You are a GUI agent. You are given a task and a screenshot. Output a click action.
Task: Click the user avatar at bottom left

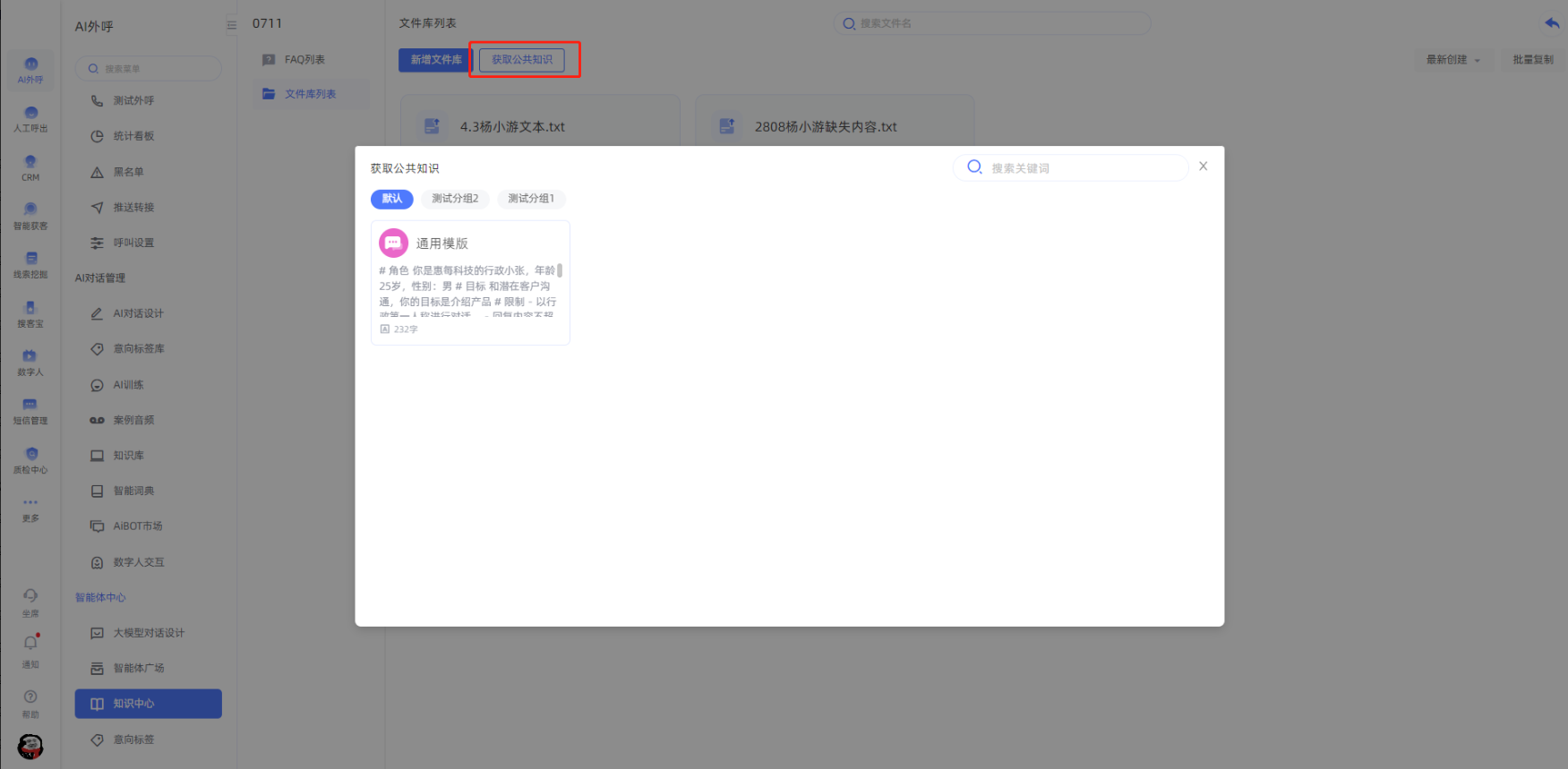pos(30,746)
